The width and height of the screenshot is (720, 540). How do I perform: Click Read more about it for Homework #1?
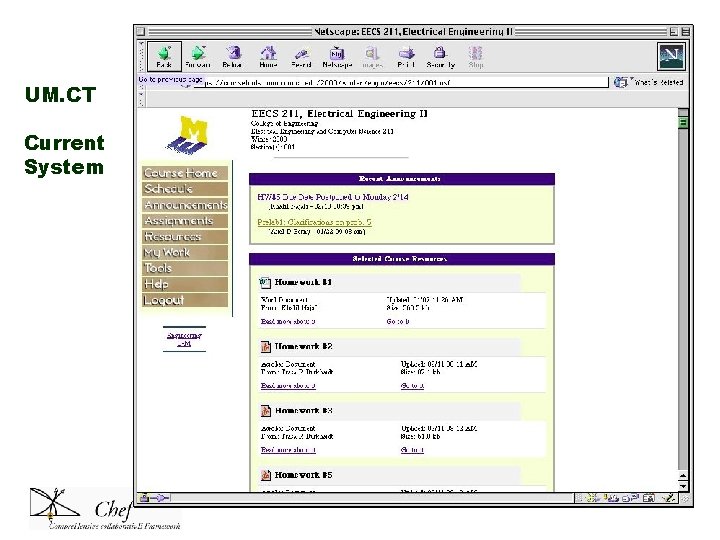[288, 321]
